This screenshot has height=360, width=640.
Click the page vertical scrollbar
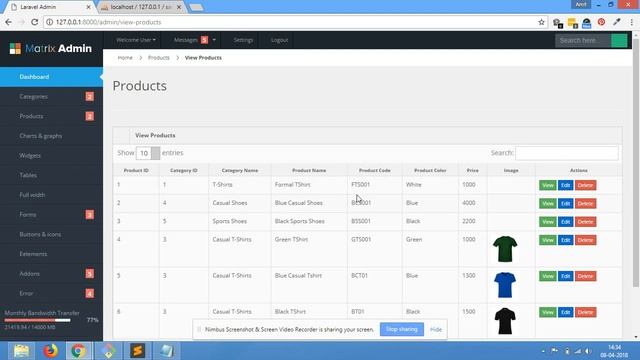(636, 163)
